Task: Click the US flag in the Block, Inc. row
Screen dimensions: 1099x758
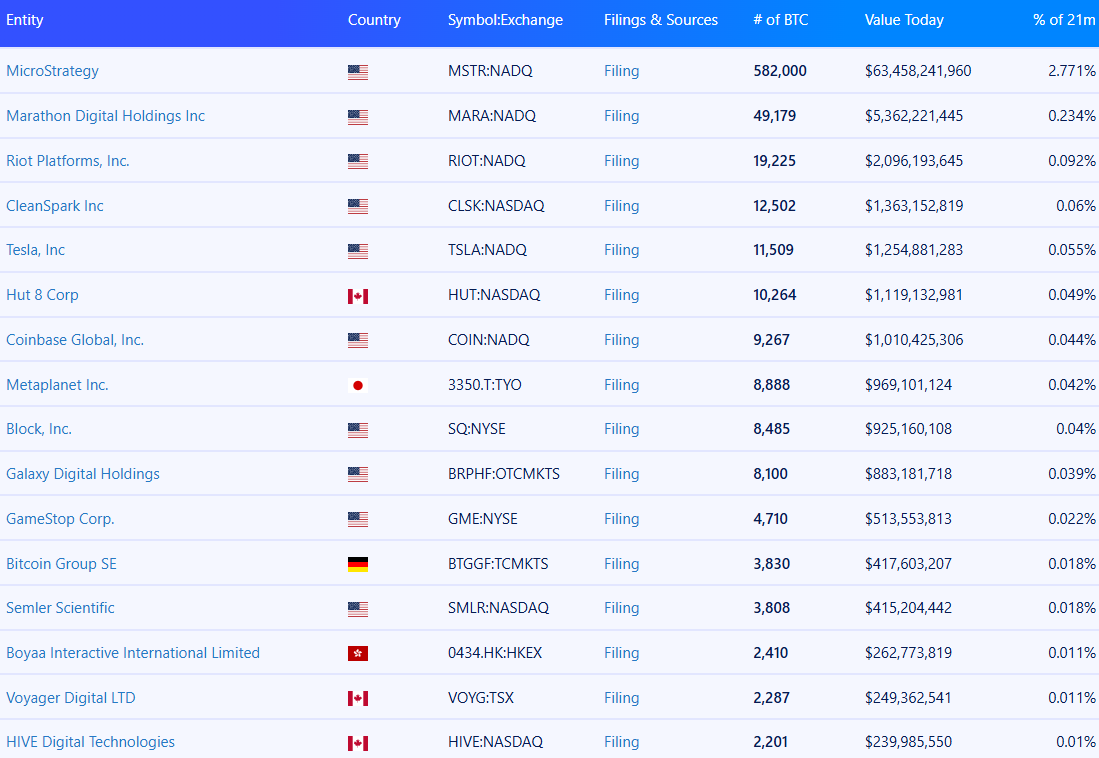Action: 357,430
